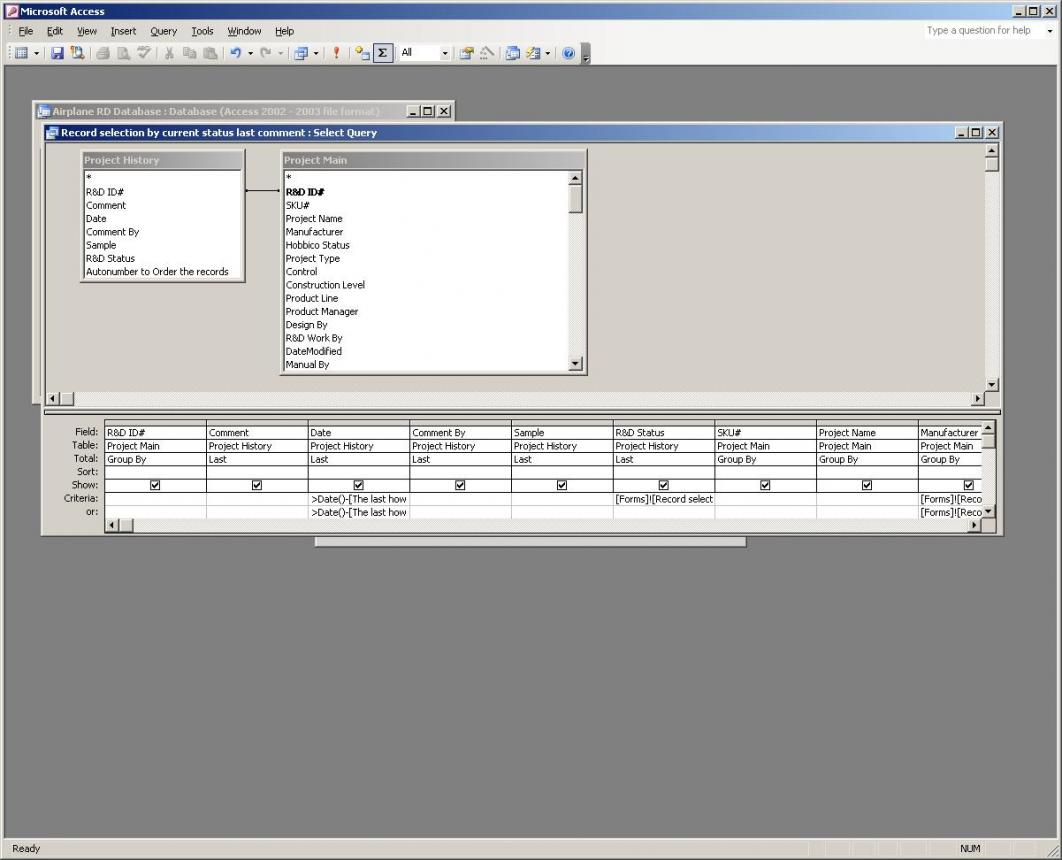
Task: Click the Print Preview icon
Action: (x=123, y=53)
